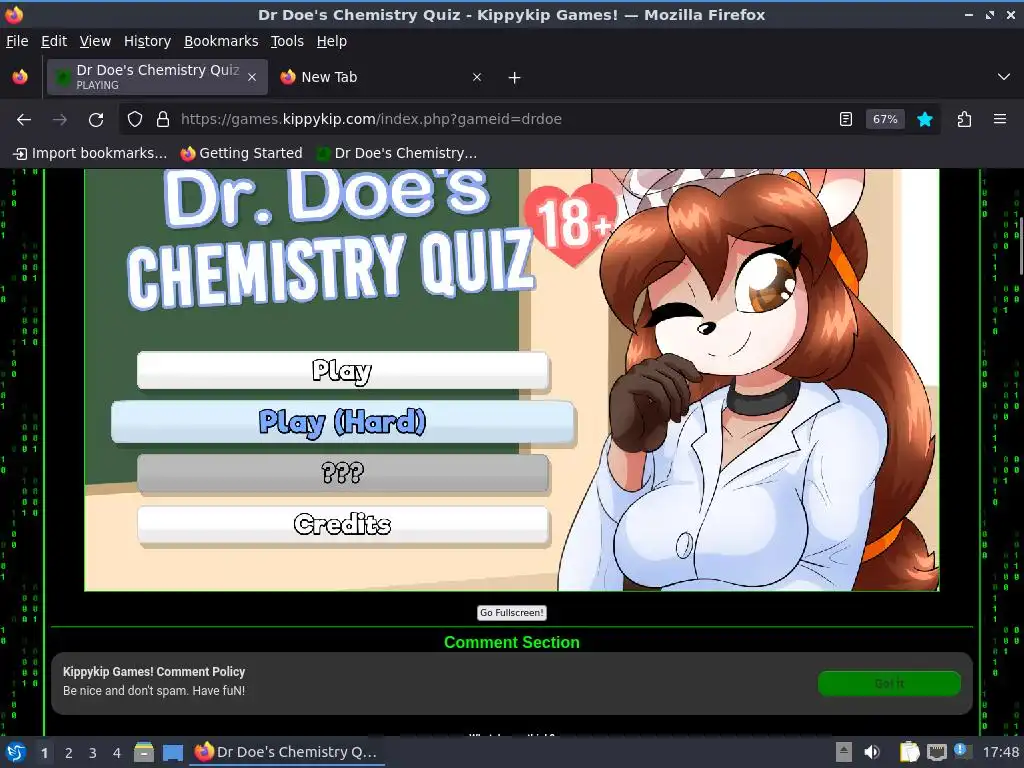Click the network tray icon
Image resolution: width=1024 pixels, height=768 pixels.
937,752
